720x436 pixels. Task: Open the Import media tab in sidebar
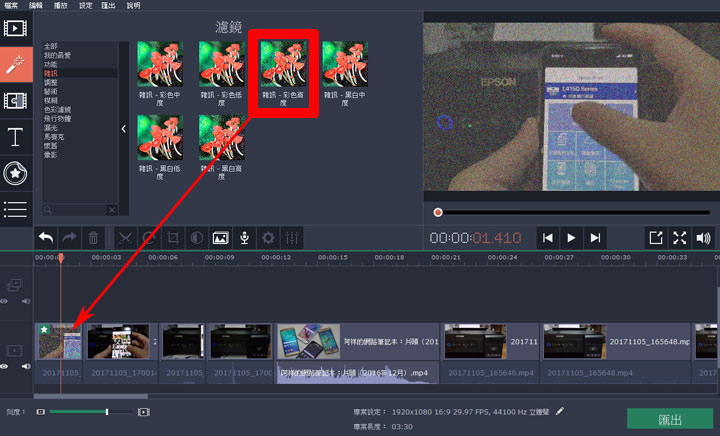pos(16,28)
